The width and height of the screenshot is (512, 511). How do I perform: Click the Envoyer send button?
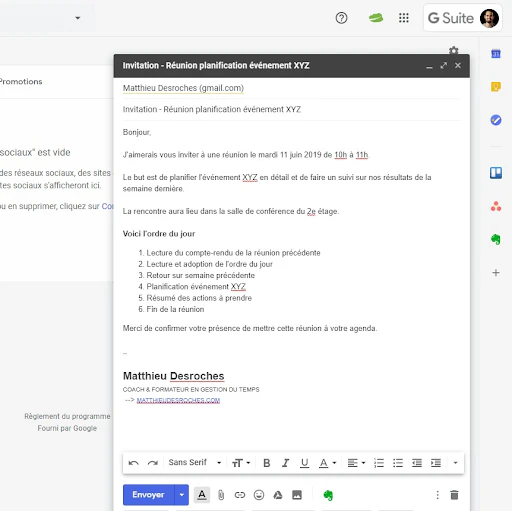pos(148,495)
